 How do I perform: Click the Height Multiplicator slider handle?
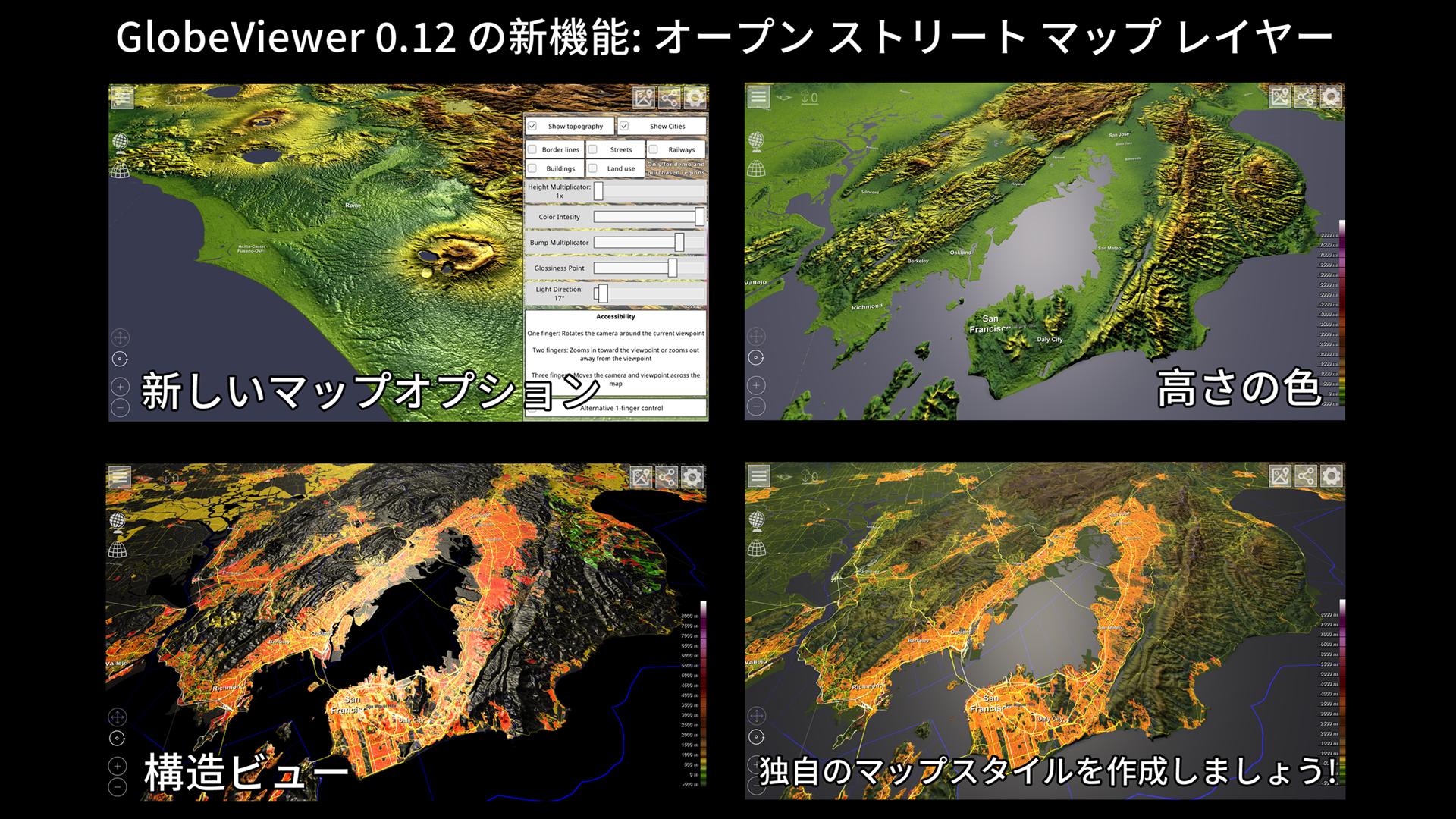click(598, 191)
